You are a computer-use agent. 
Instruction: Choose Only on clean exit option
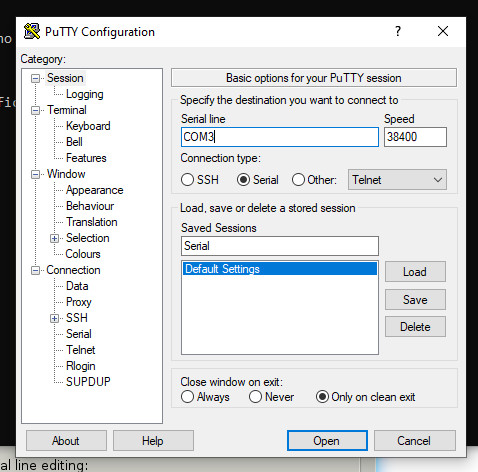pyautogui.click(x=322, y=397)
